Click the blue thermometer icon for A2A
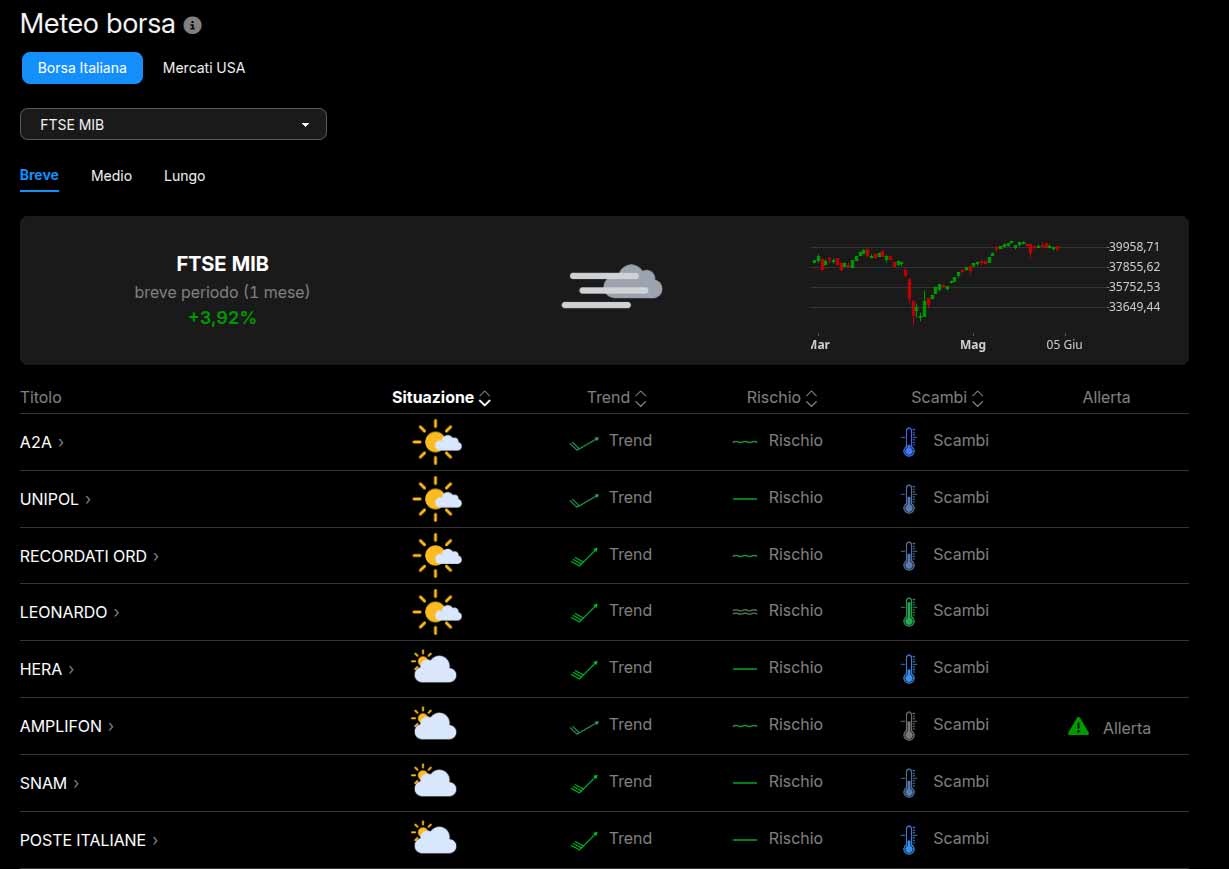 point(909,442)
